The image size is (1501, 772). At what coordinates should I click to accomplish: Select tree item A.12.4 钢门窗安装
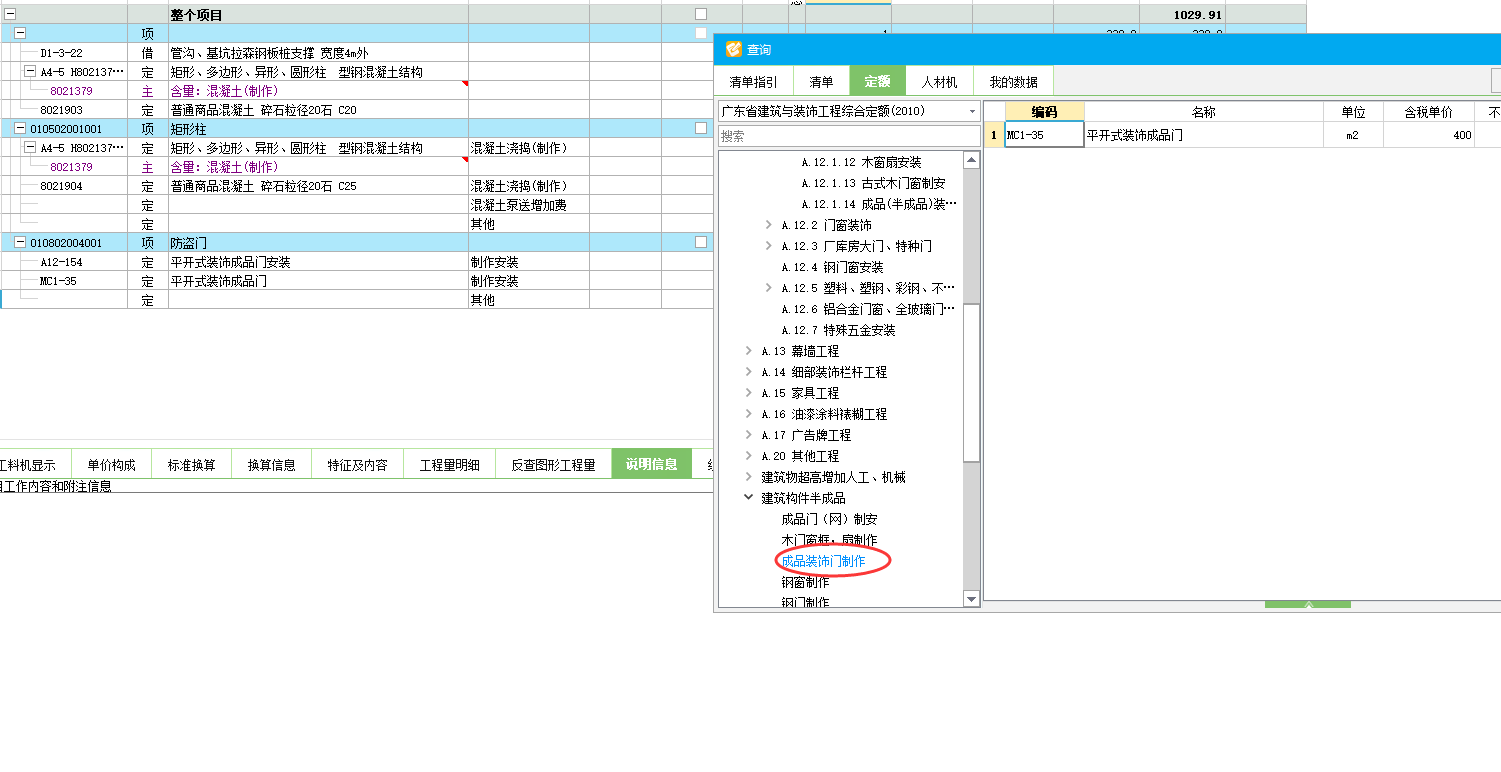[x=832, y=267]
